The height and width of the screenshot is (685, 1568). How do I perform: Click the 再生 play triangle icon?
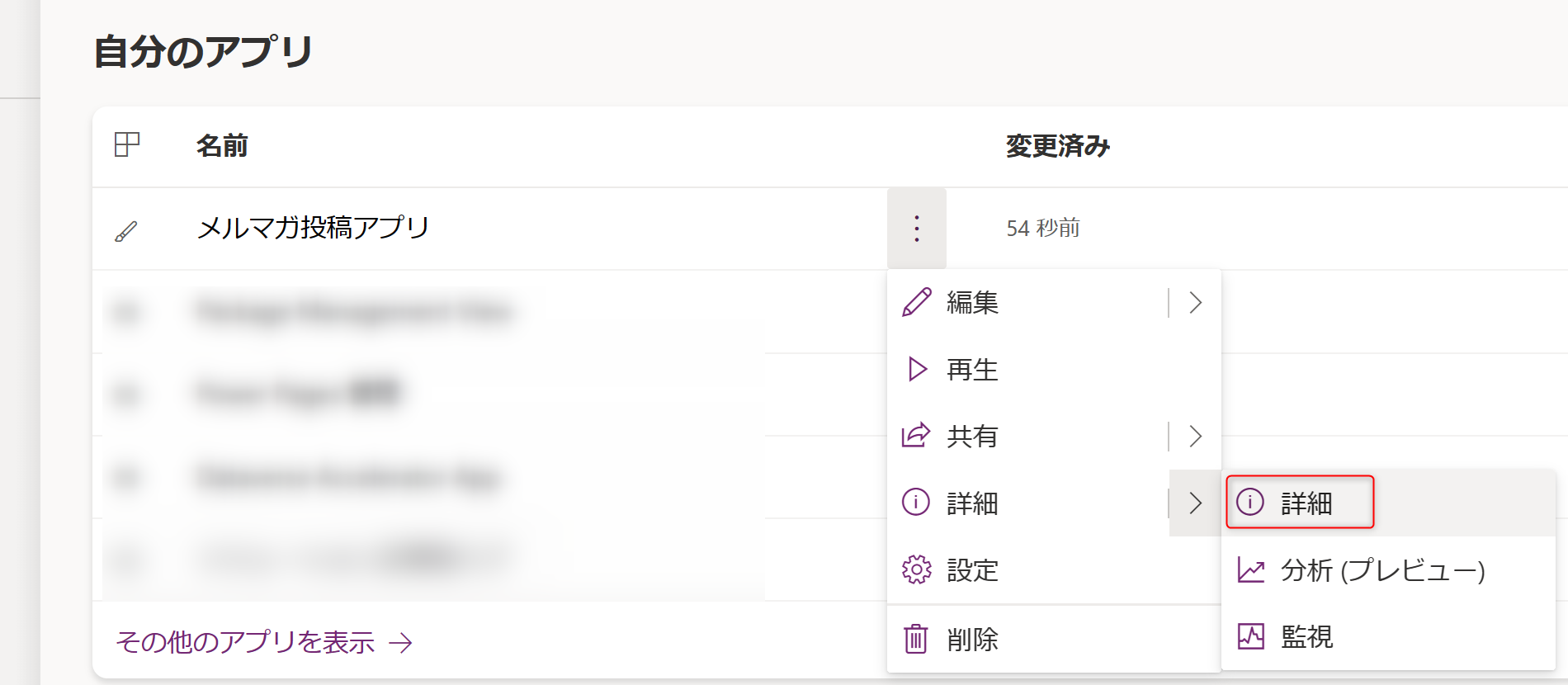917,369
